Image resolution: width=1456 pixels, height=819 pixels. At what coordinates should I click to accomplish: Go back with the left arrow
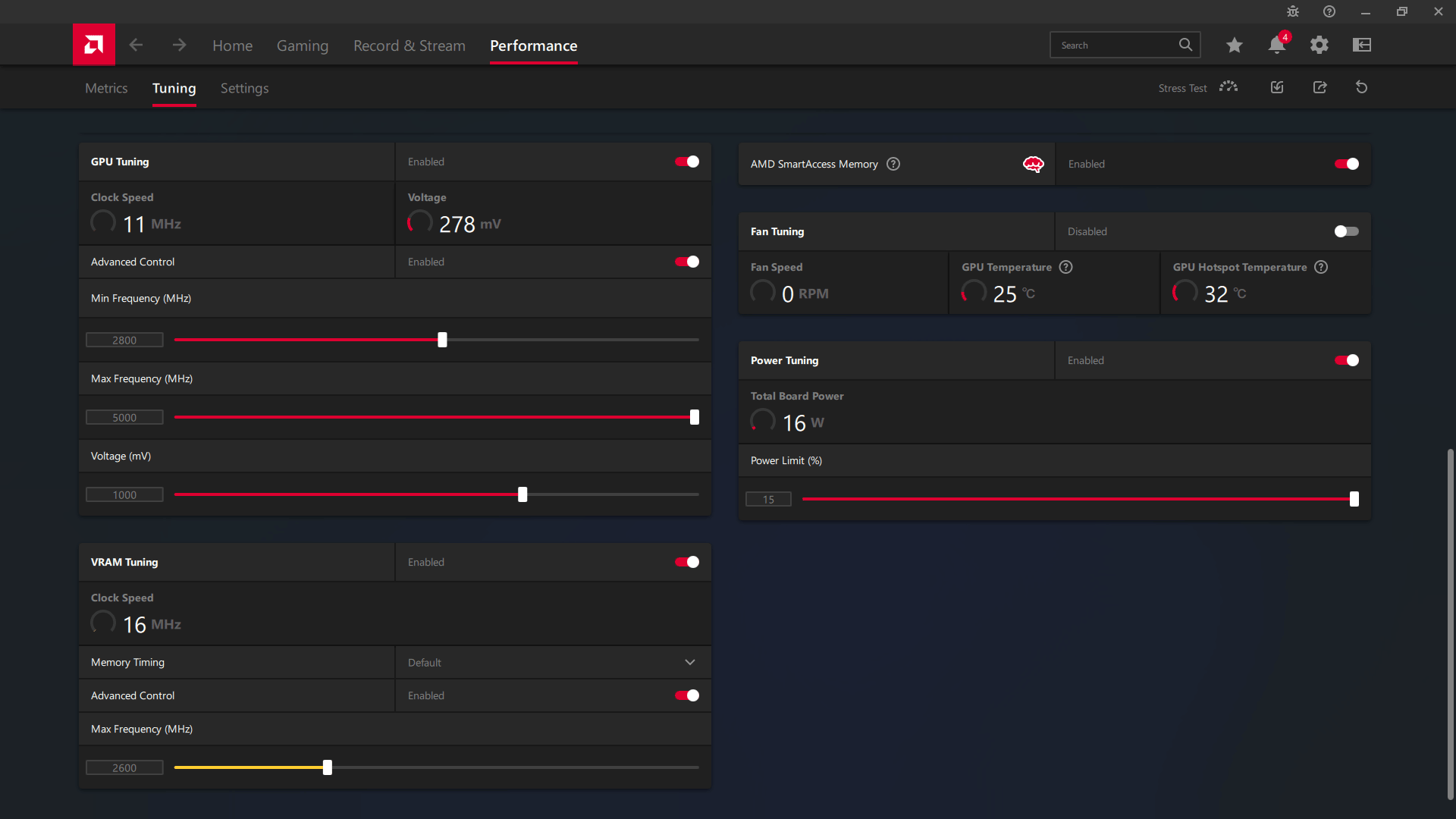136,45
